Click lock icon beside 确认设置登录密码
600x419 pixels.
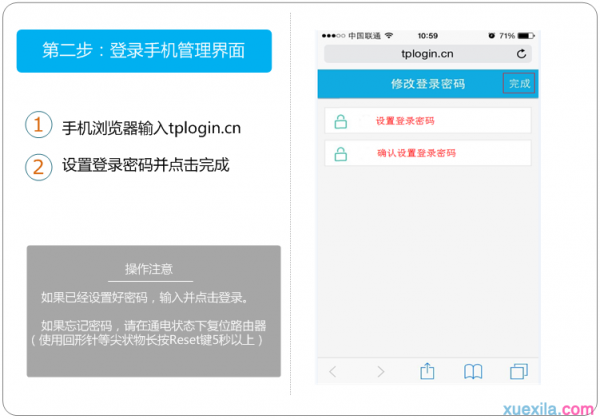(x=340, y=154)
